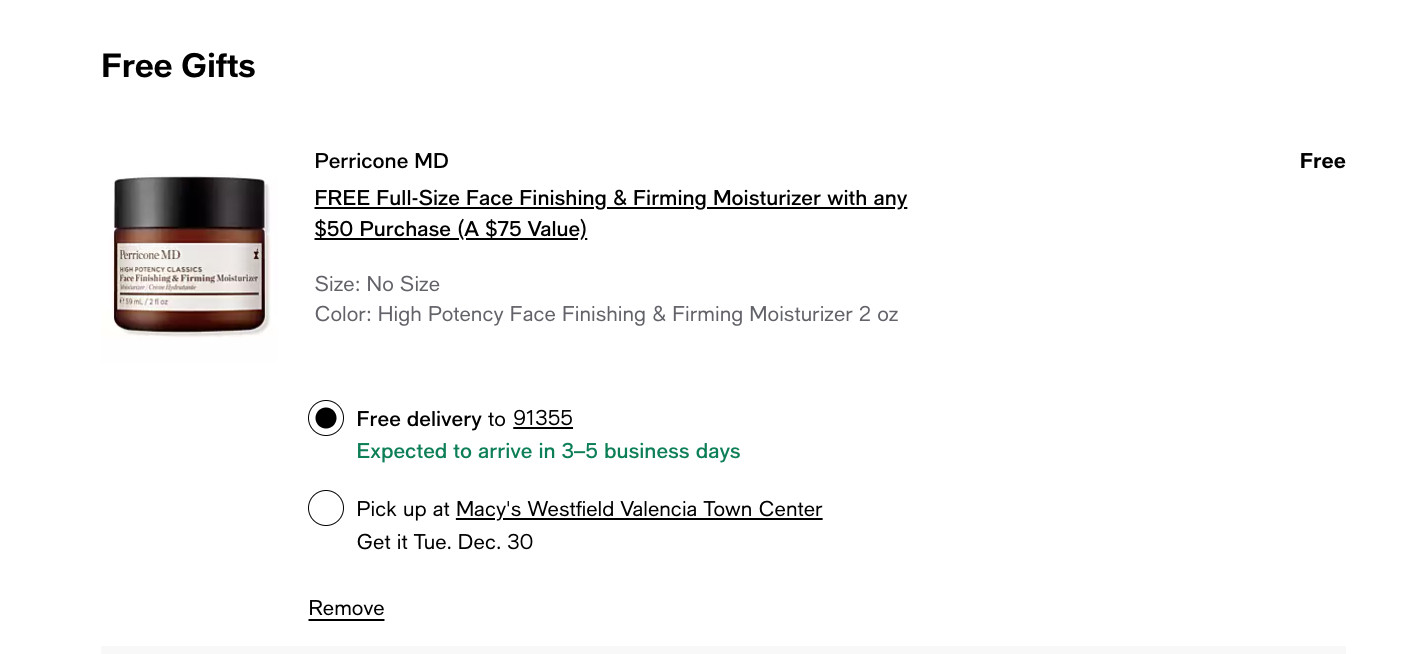Click the white label on the jar image
Image resolution: width=1420 pixels, height=654 pixels.
click(189, 277)
